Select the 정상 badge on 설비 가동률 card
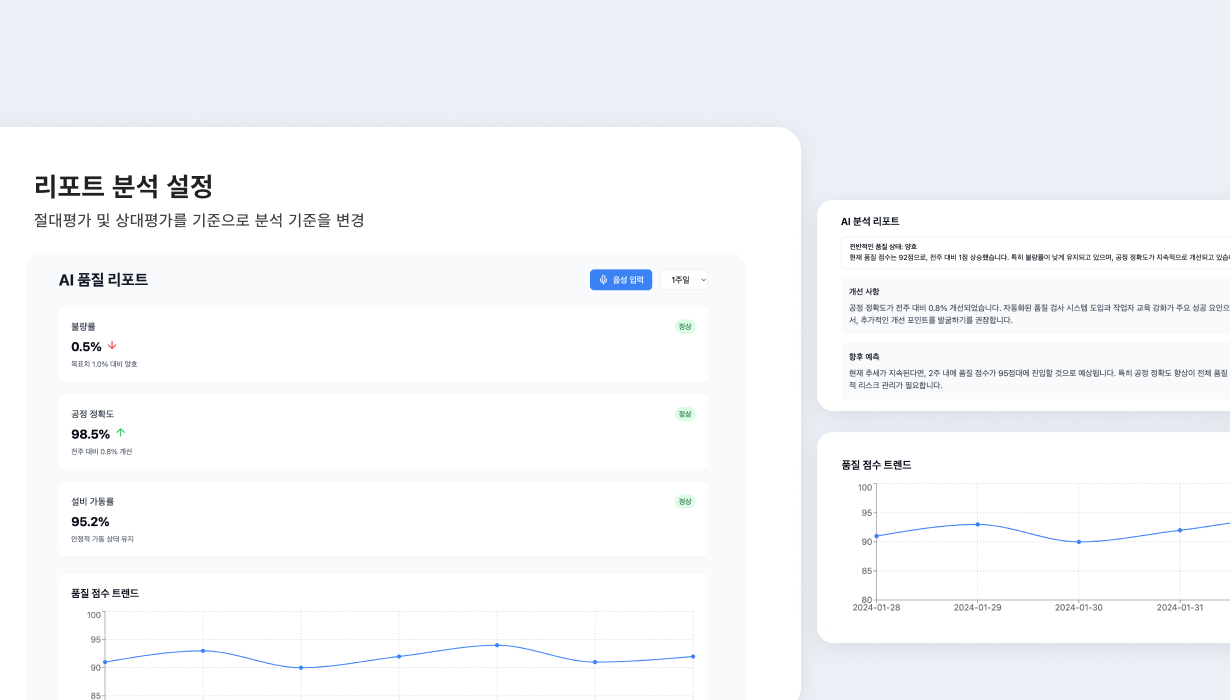Image resolution: width=1230 pixels, height=700 pixels. click(x=684, y=501)
